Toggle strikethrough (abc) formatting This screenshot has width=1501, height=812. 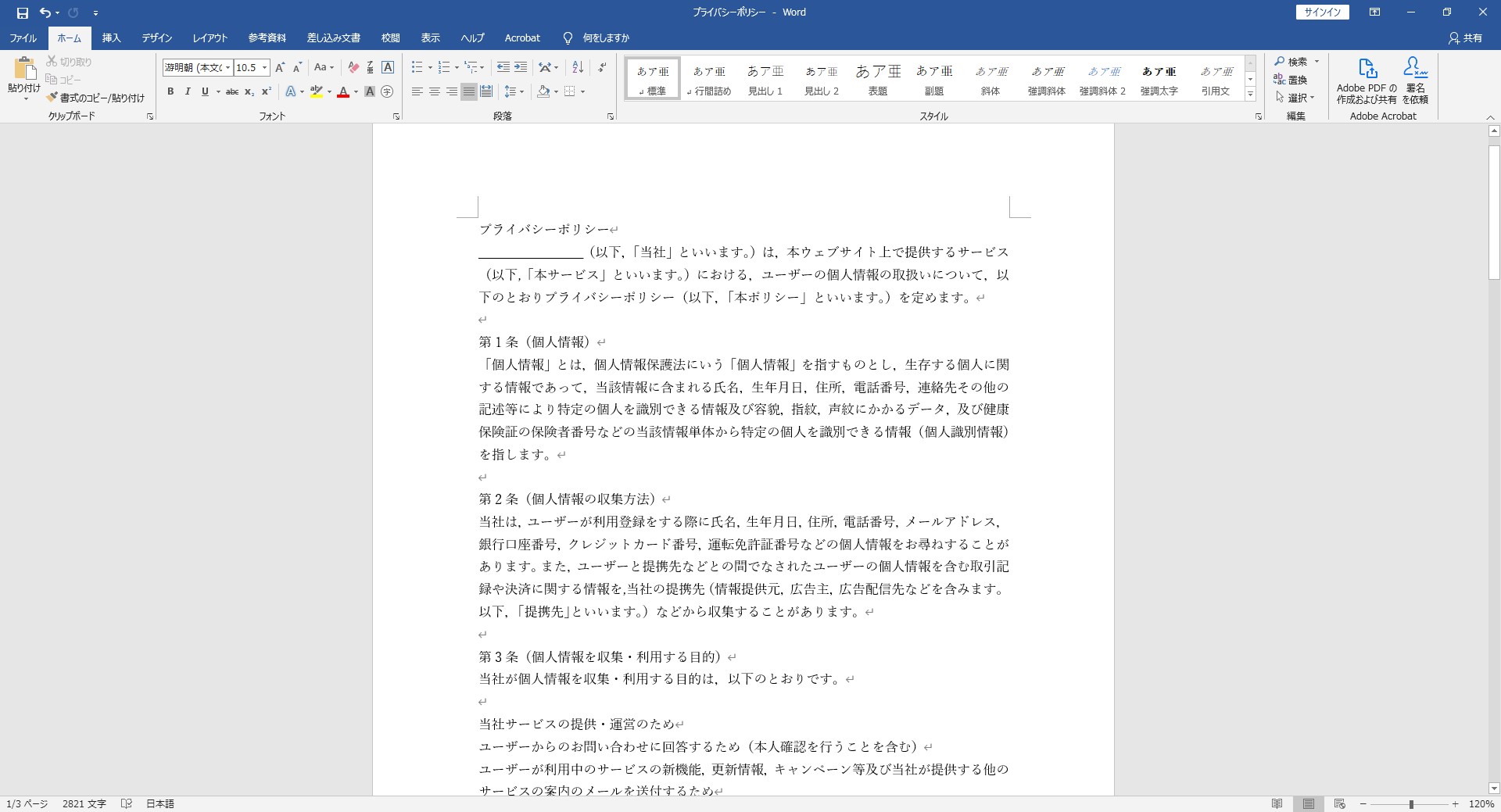(232, 91)
